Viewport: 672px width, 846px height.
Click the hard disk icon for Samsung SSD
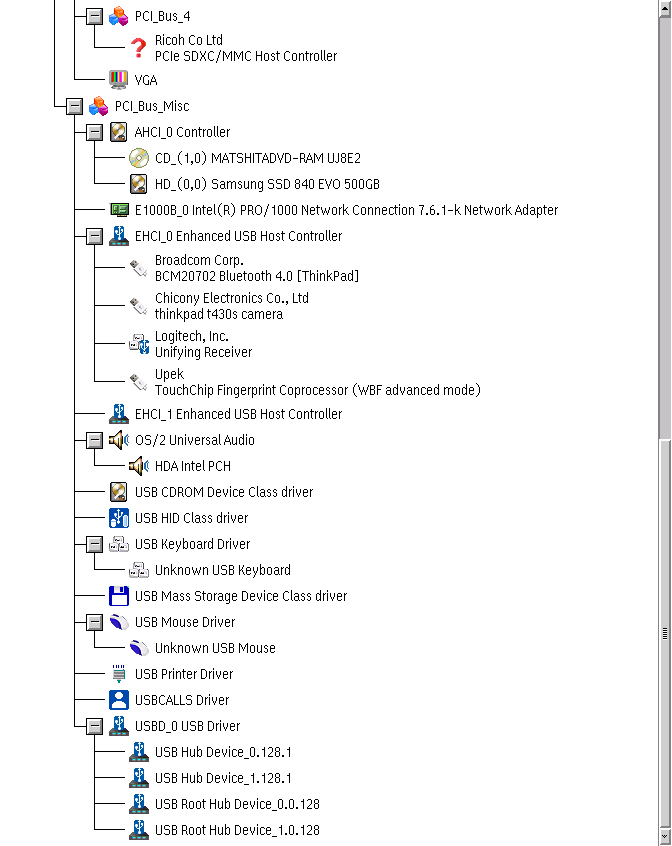click(139, 184)
